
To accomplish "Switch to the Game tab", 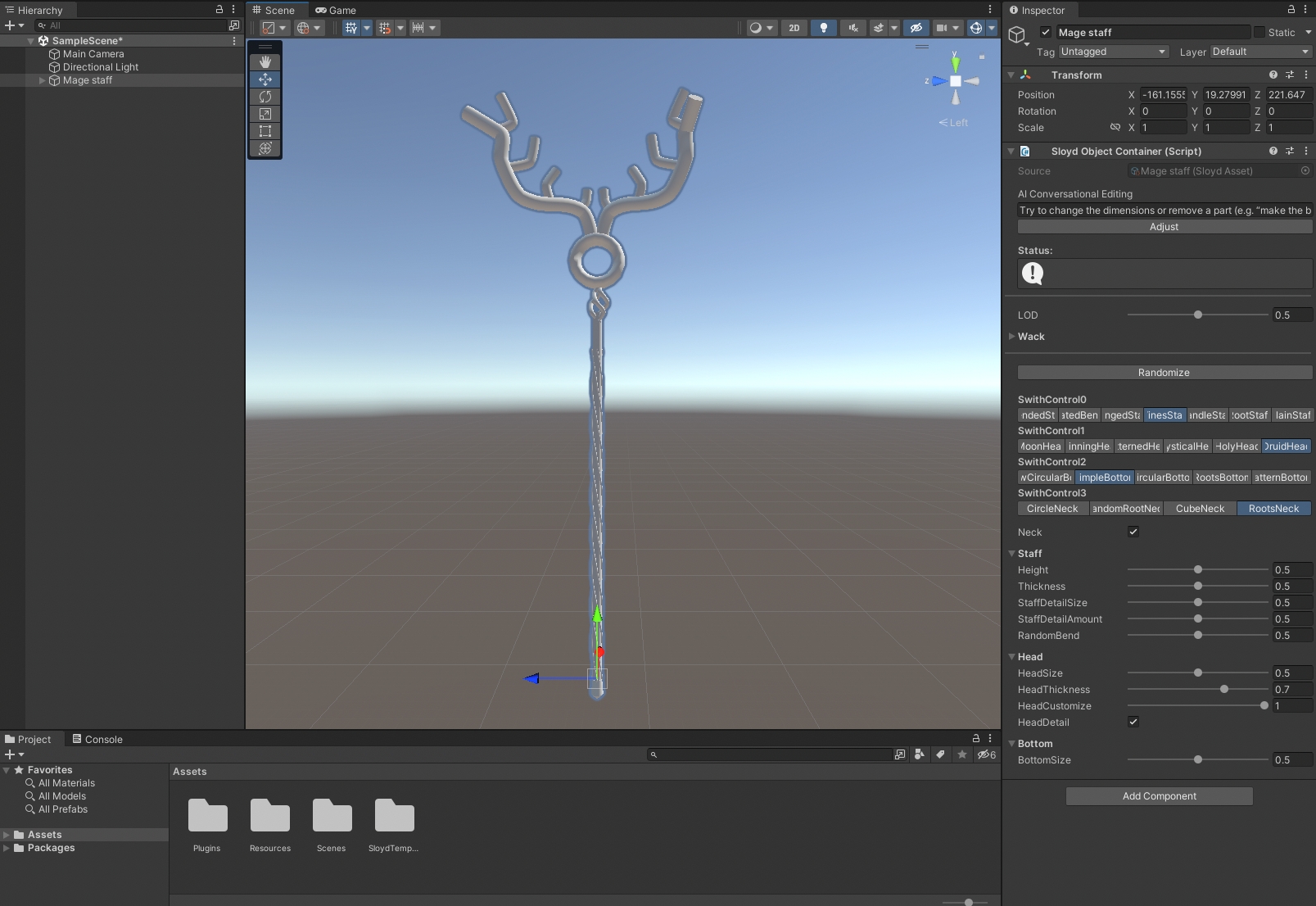I will click(336, 11).
